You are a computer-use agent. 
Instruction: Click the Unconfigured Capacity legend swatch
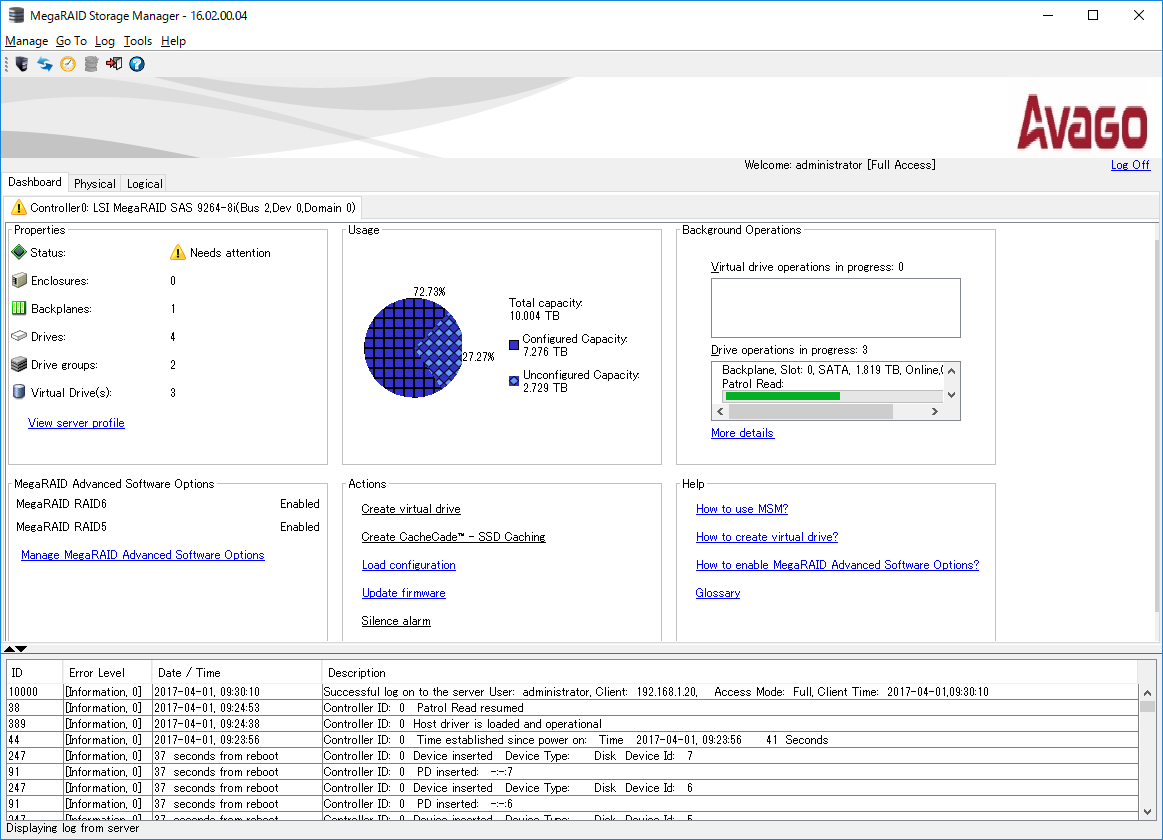[x=514, y=381]
